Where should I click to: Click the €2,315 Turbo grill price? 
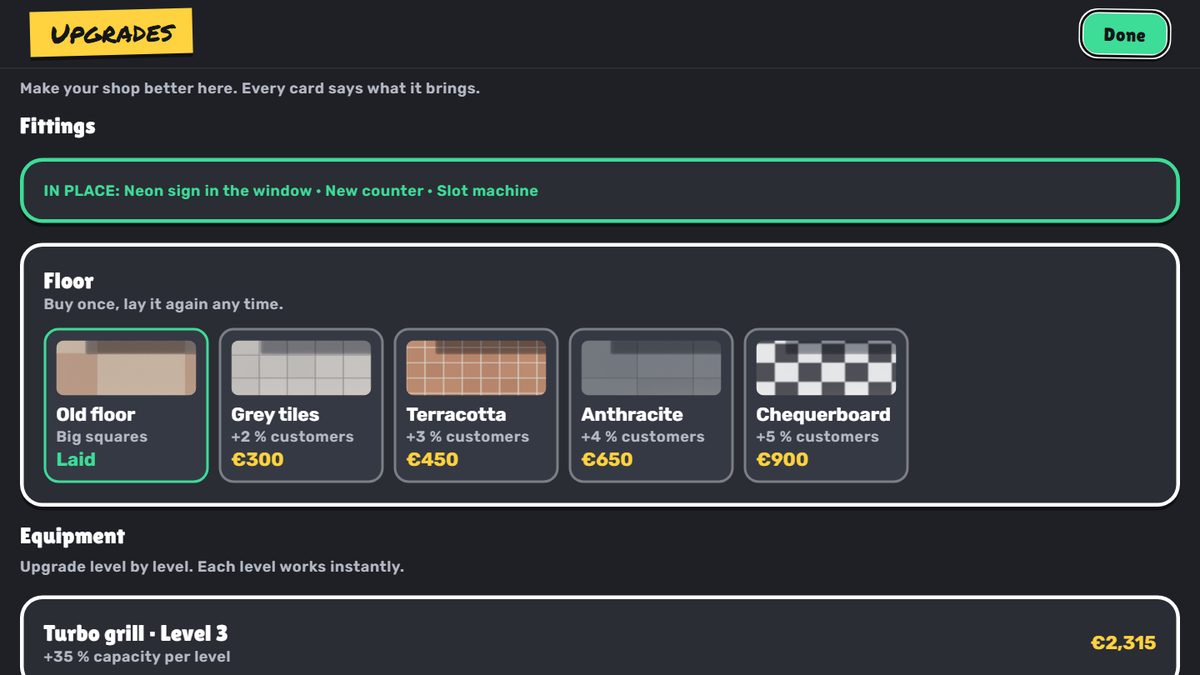(x=1123, y=643)
